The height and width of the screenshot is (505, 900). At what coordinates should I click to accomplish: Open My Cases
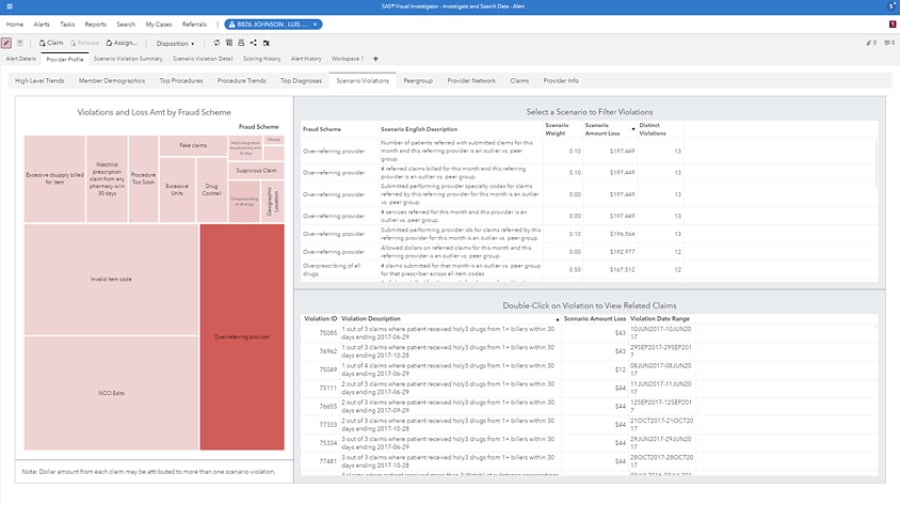[x=158, y=24]
